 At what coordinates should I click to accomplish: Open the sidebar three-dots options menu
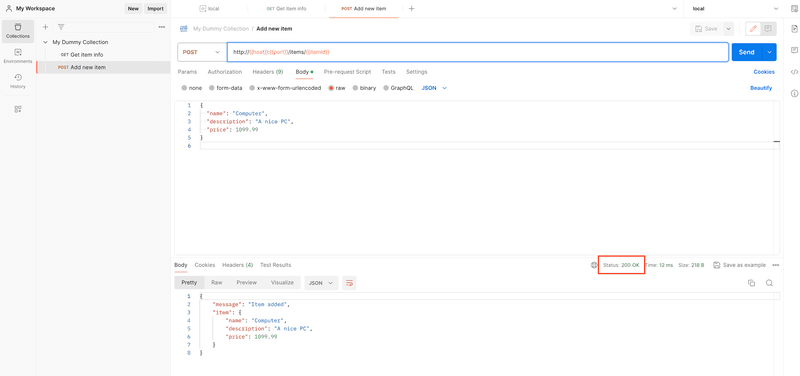click(x=162, y=27)
